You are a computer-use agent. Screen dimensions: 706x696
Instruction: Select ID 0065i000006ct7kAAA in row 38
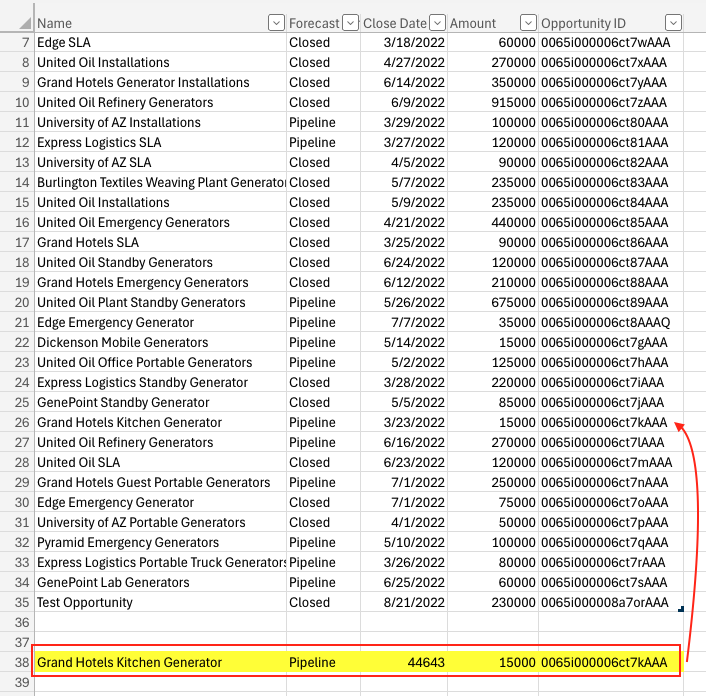[x=611, y=662]
